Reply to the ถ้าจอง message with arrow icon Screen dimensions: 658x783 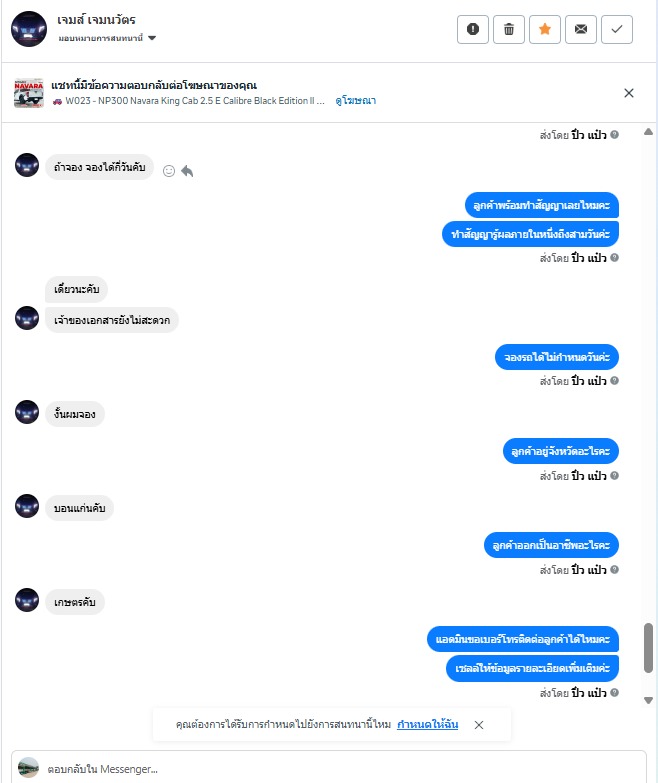click(187, 171)
